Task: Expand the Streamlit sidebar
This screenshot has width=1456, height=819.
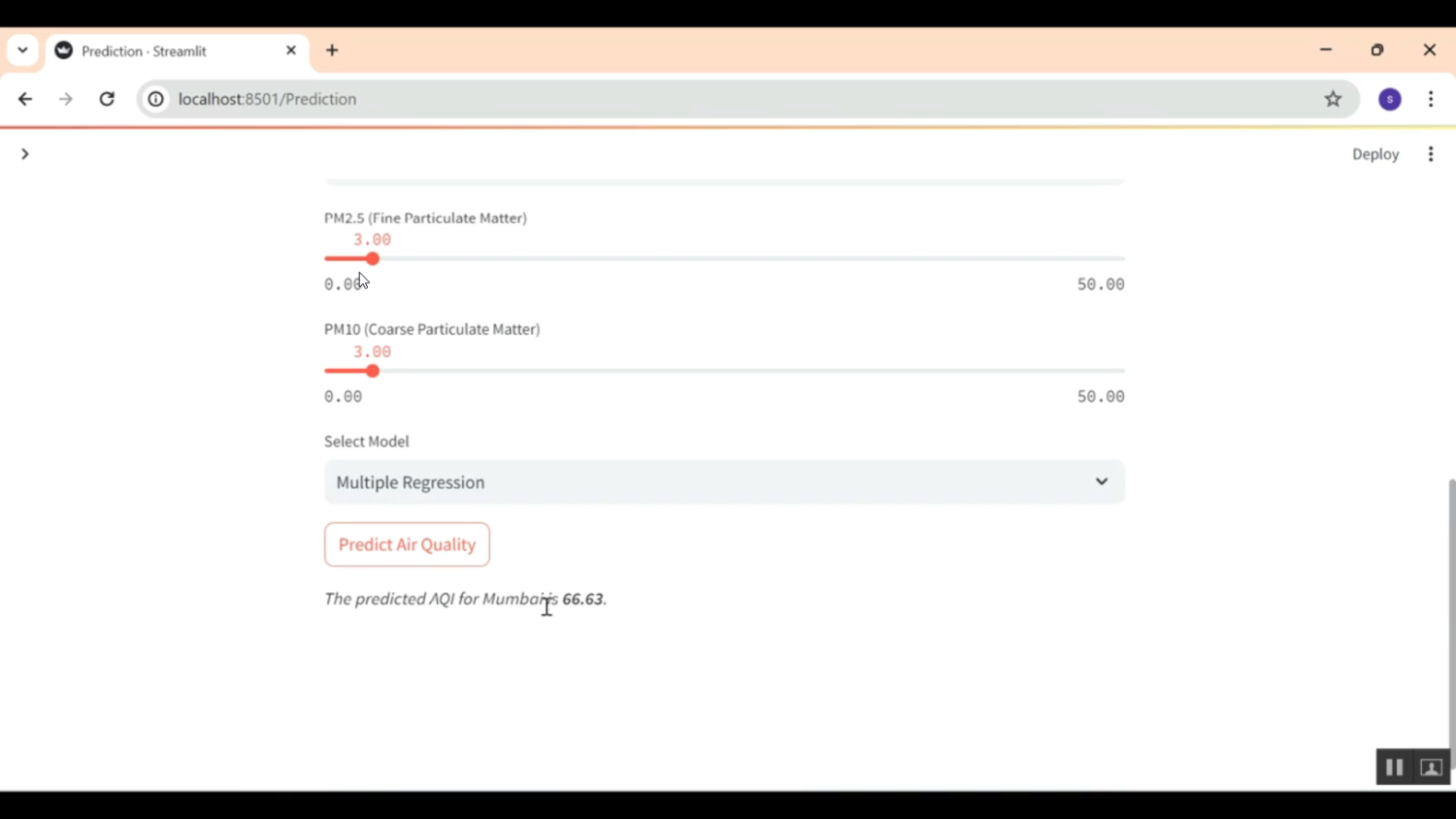Action: click(25, 154)
